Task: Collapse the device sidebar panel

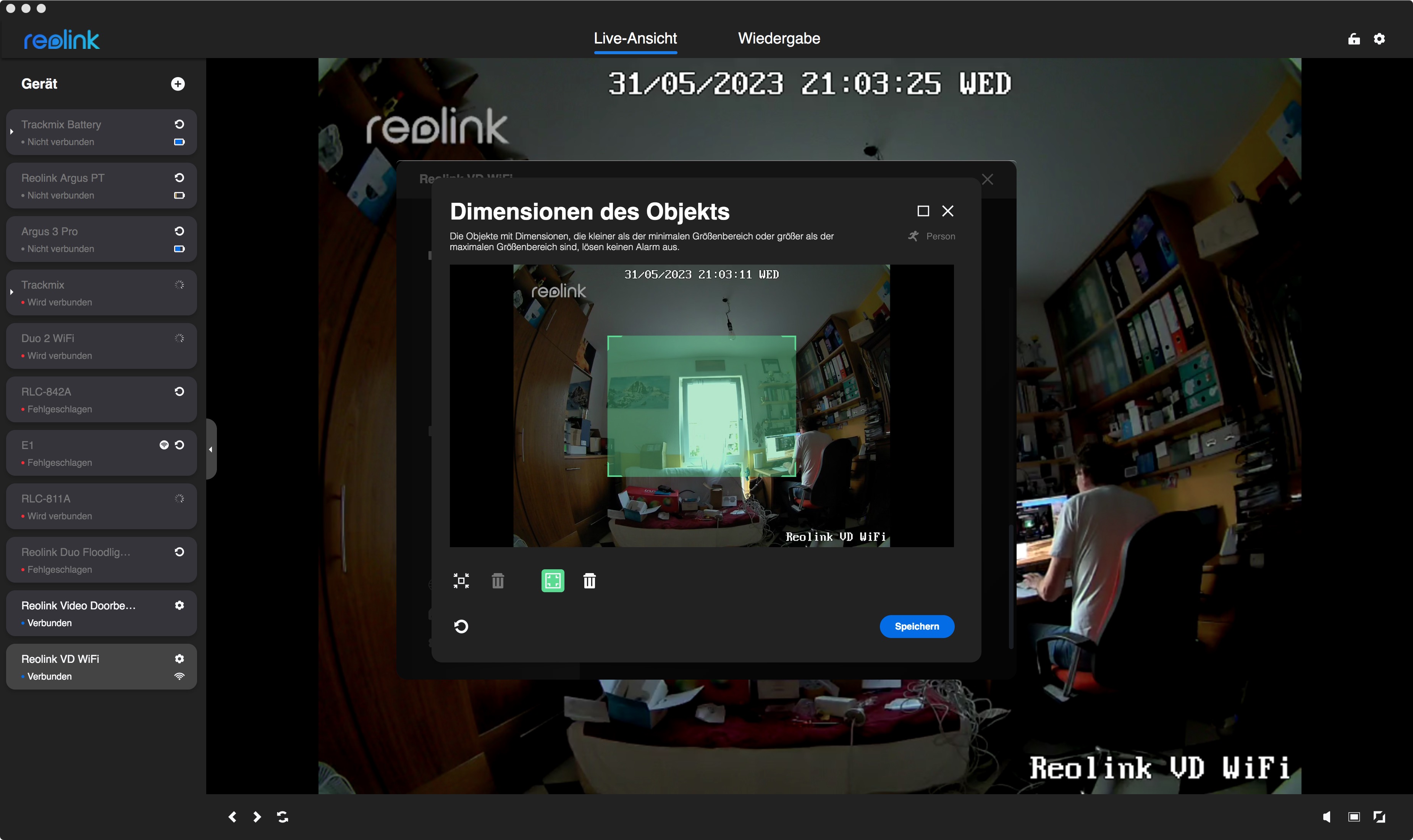Action: 210,449
